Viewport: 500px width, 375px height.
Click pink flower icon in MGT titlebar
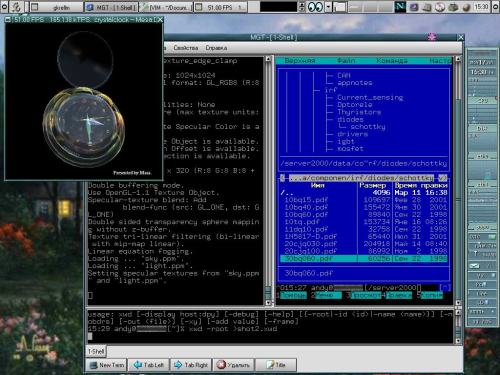(432, 37)
